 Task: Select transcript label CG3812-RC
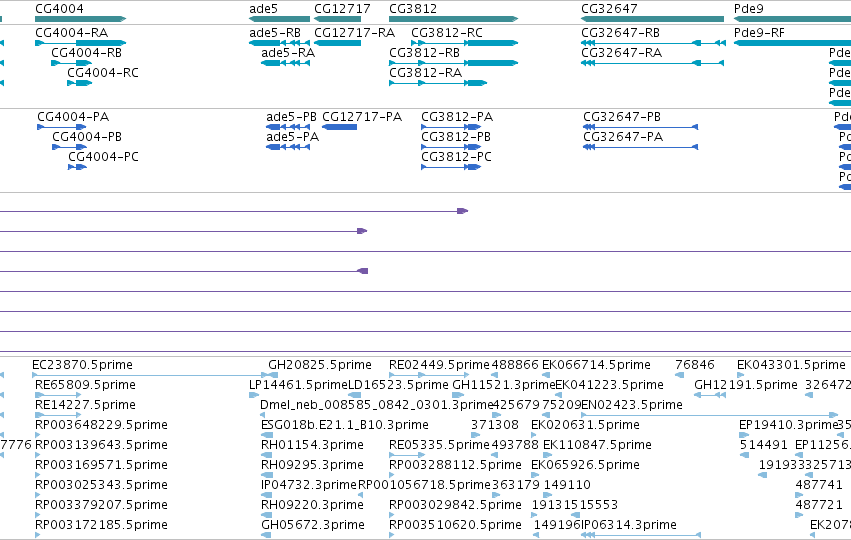[447, 33]
